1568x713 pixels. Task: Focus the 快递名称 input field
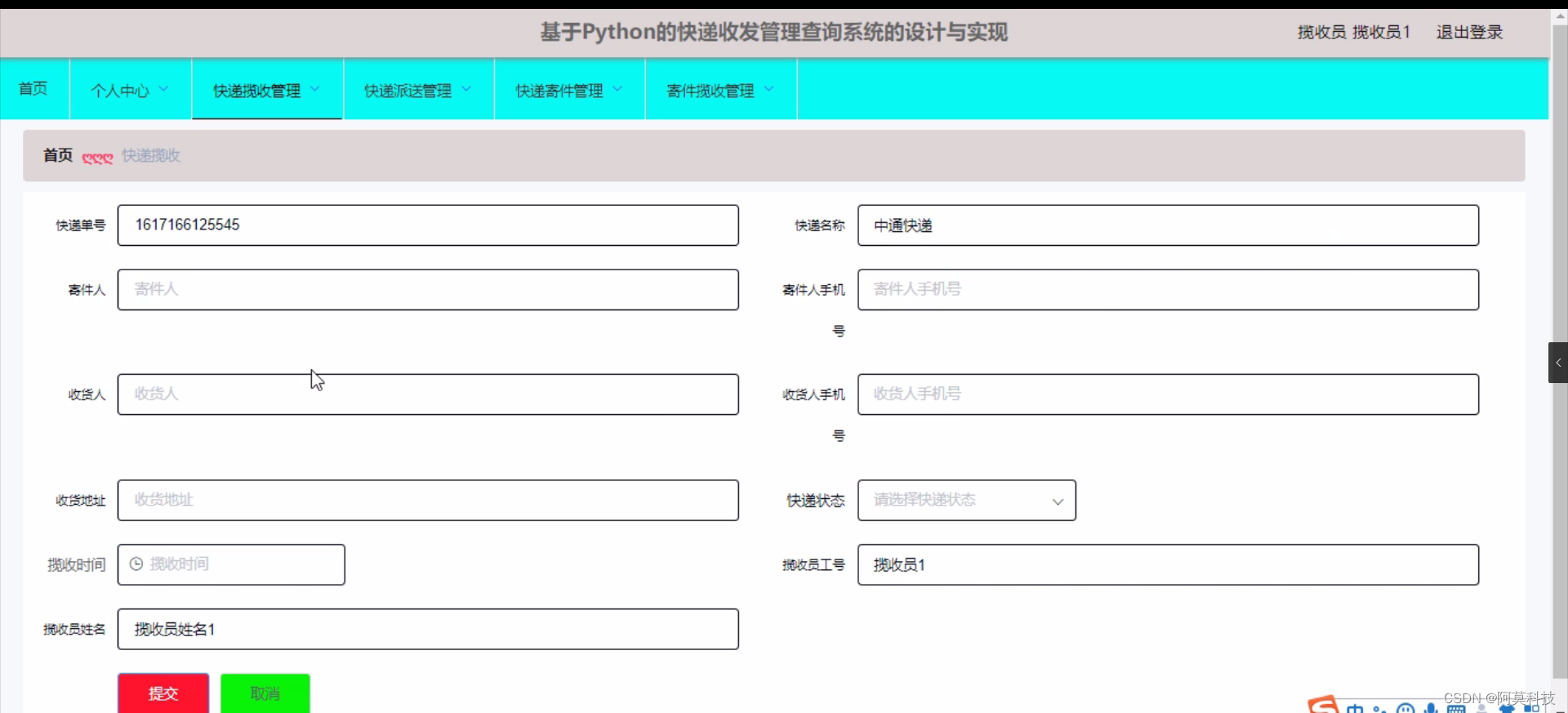click(1168, 225)
